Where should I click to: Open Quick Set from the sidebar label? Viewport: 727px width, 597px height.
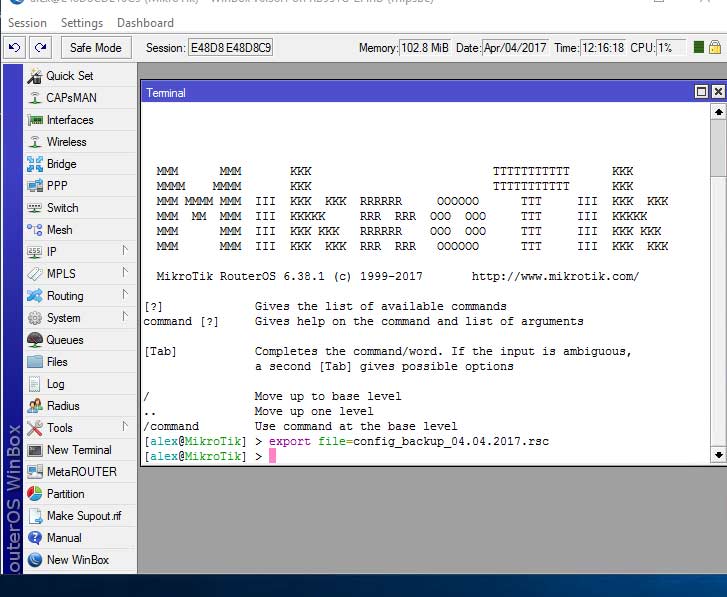click(x=70, y=76)
